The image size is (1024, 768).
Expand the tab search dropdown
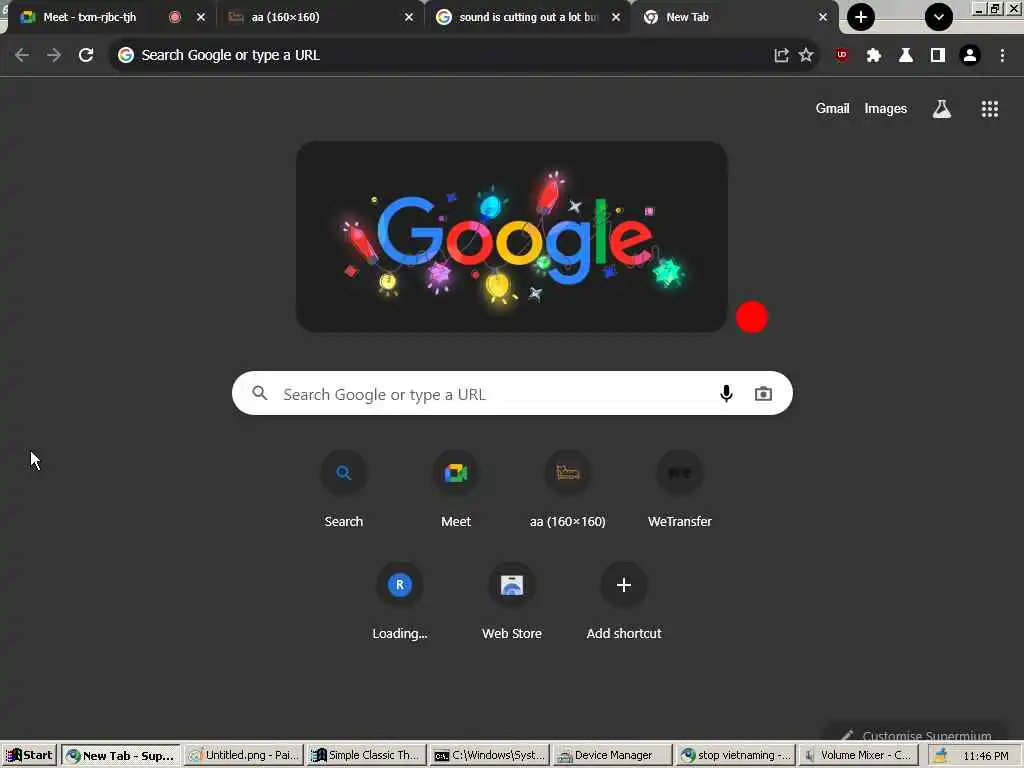click(x=938, y=17)
